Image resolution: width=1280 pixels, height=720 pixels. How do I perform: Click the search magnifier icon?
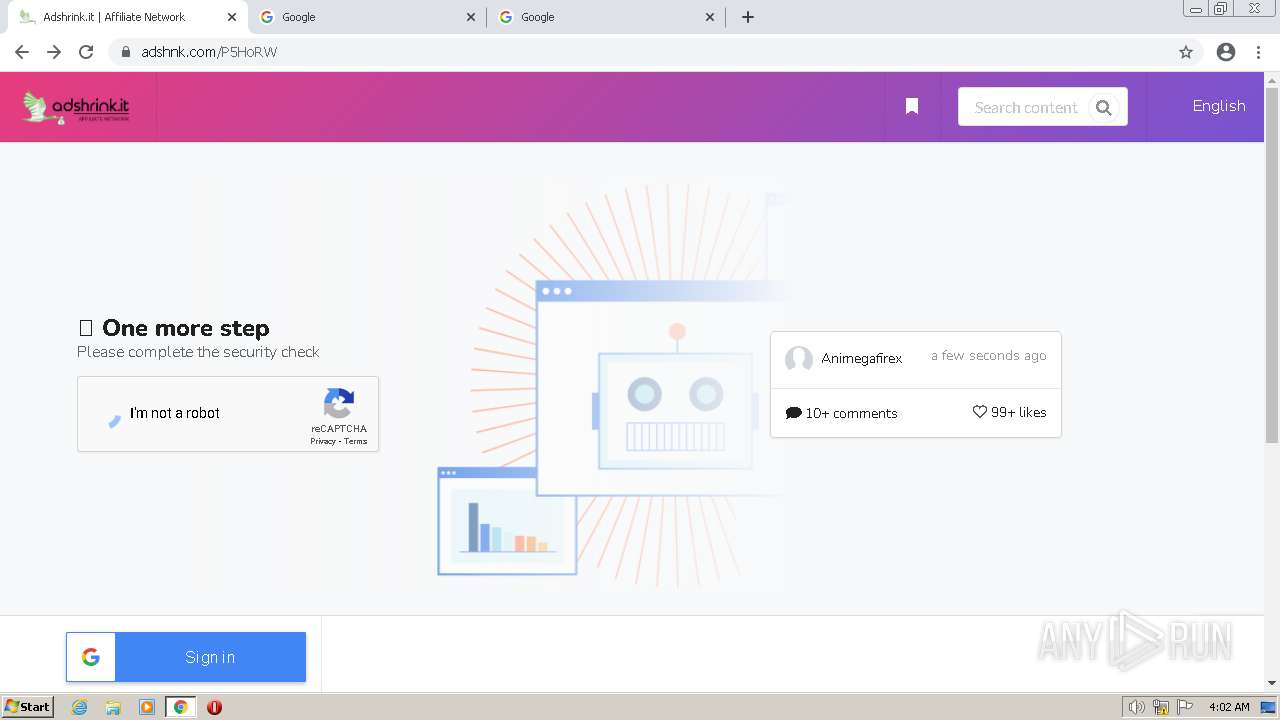click(1104, 108)
